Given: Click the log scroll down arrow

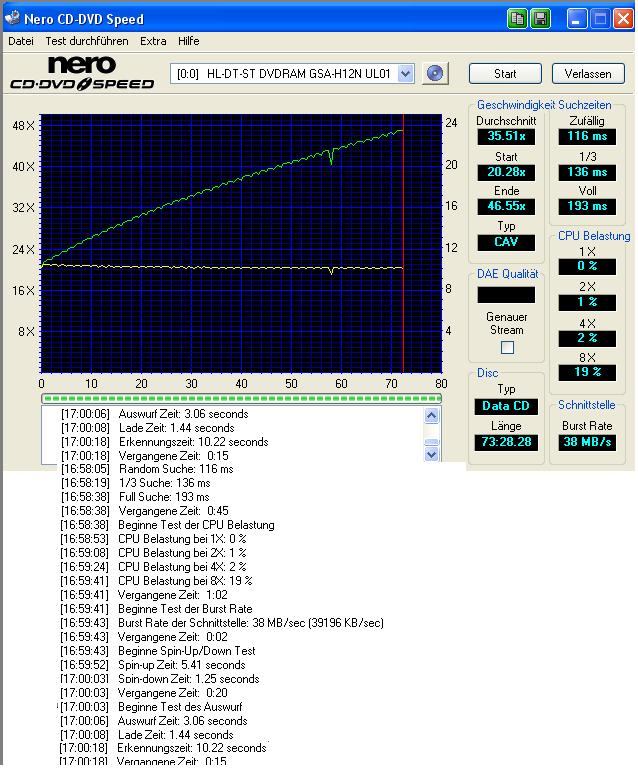Looking at the screenshot, I should [432, 454].
